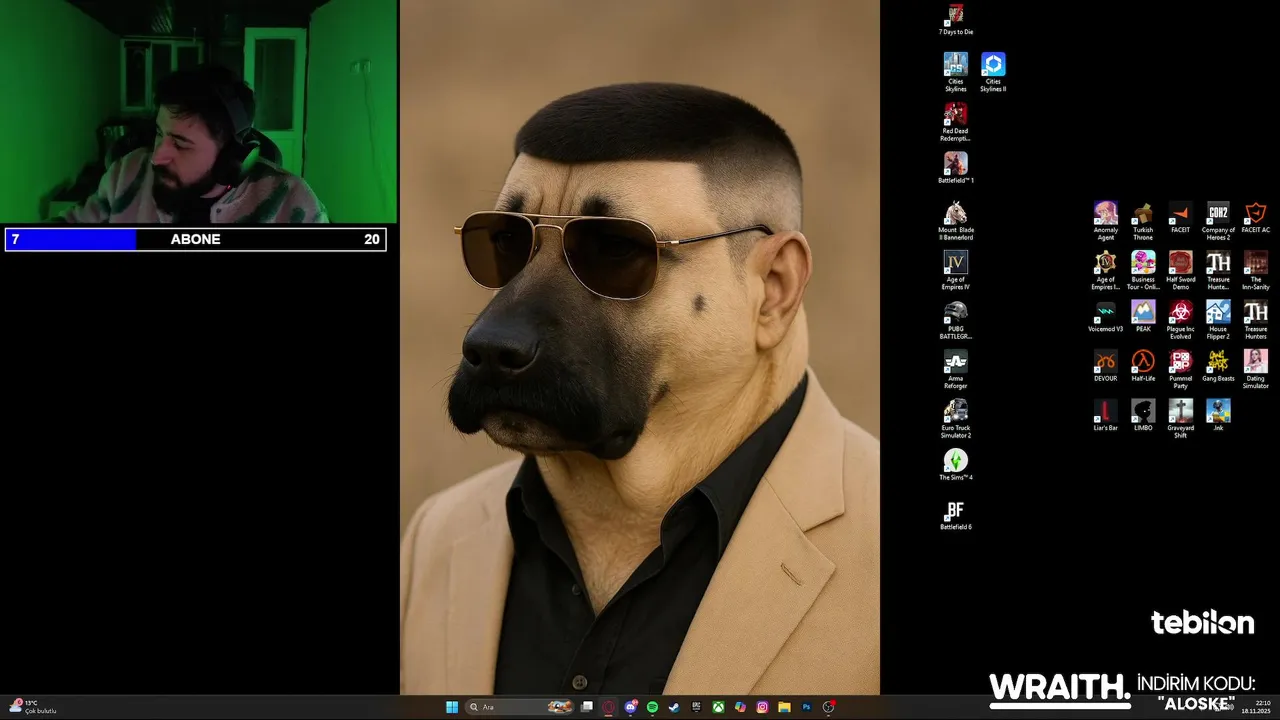Open the Arma Reforger shortcut

[x=956, y=368]
